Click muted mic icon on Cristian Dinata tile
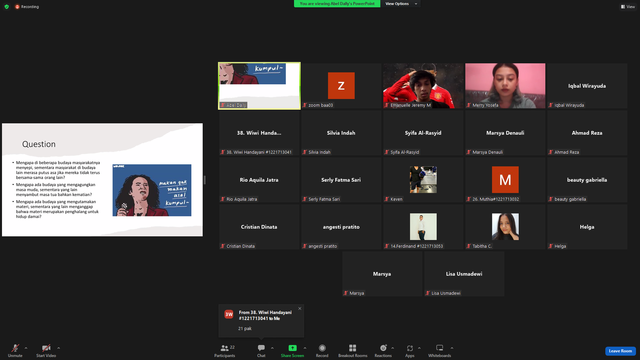Image resolution: width=640 pixels, height=360 pixels. point(222,246)
